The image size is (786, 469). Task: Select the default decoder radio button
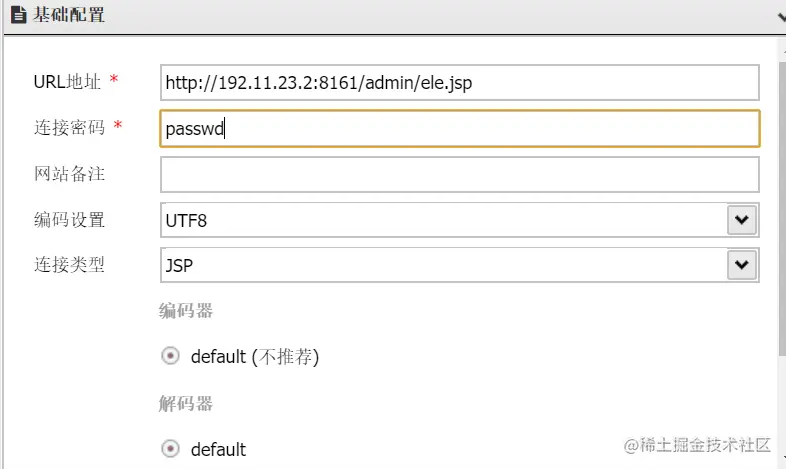coord(171,449)
